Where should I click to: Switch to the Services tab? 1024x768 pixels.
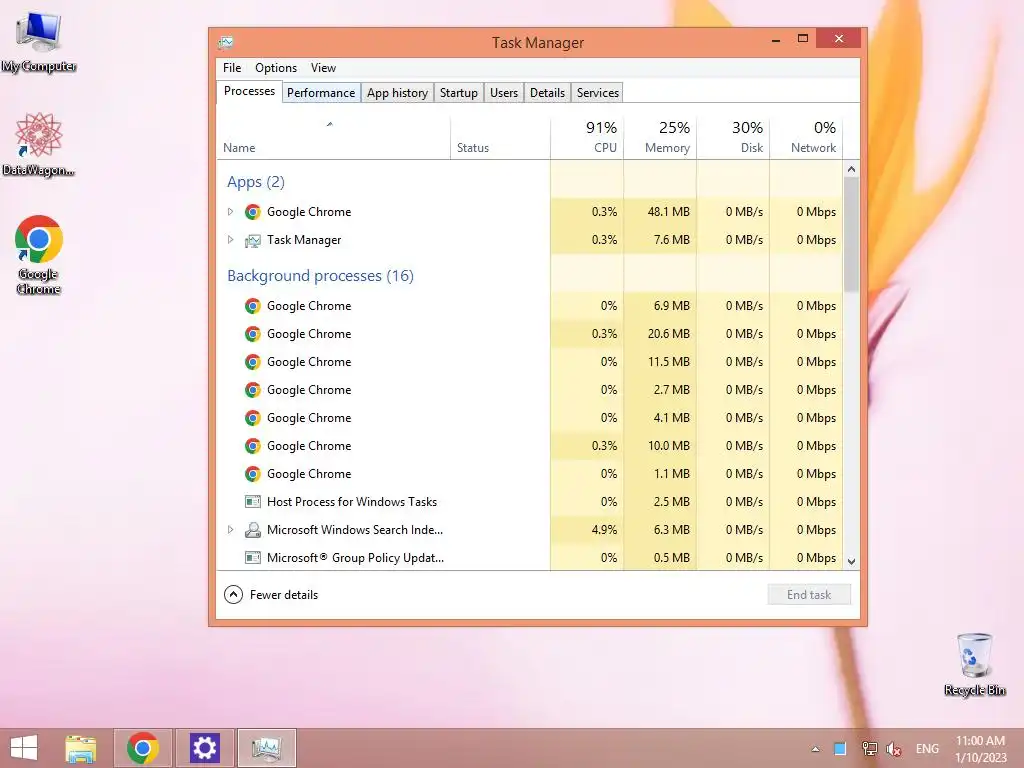(598, 93)
